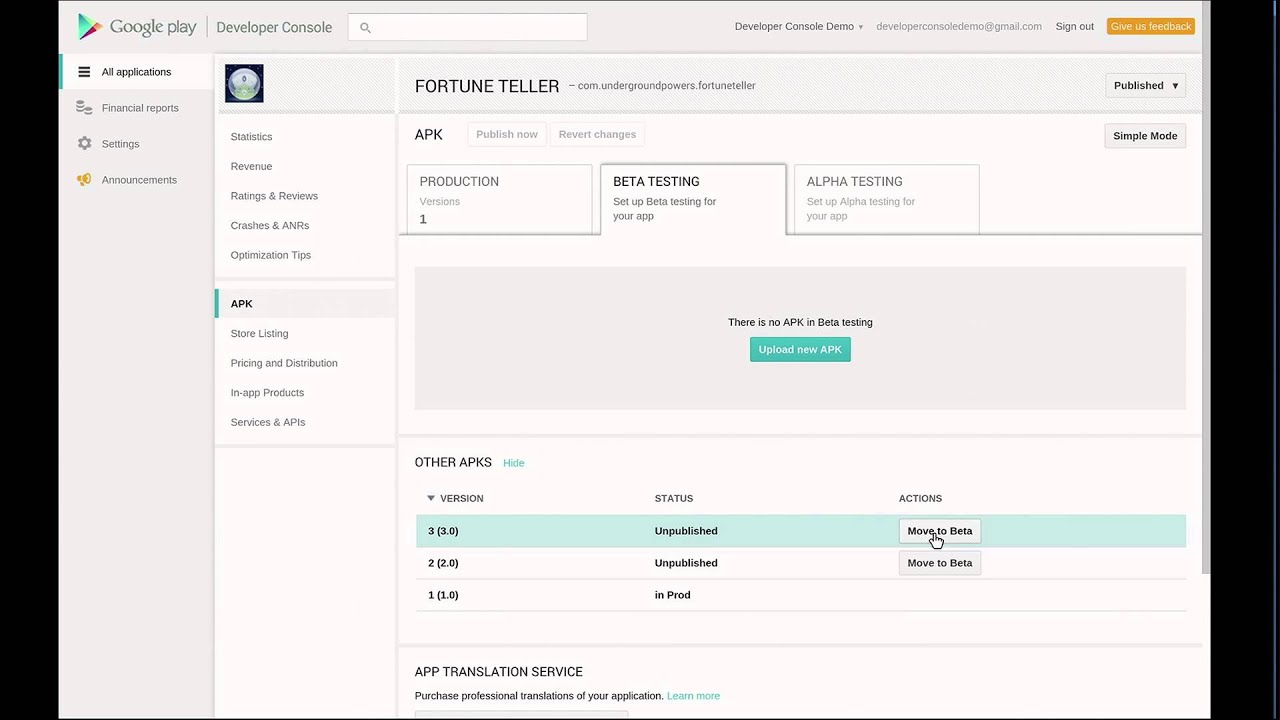This screenshot has width=1280, height=720.
Task: Select the Beta Testing tab
Action: (x=693, y=200)
